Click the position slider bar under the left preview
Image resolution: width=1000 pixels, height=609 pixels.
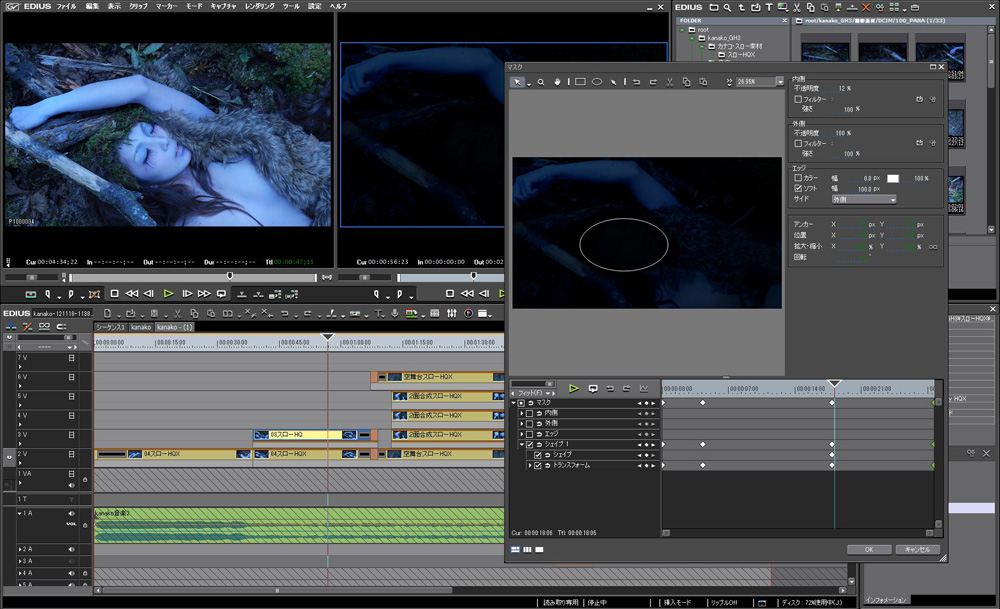tap(192, 277)
